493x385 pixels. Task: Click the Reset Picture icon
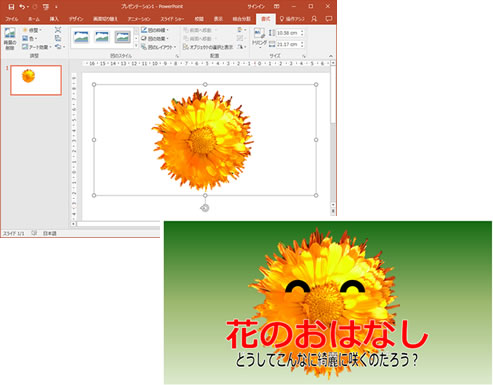click(59, 47)
